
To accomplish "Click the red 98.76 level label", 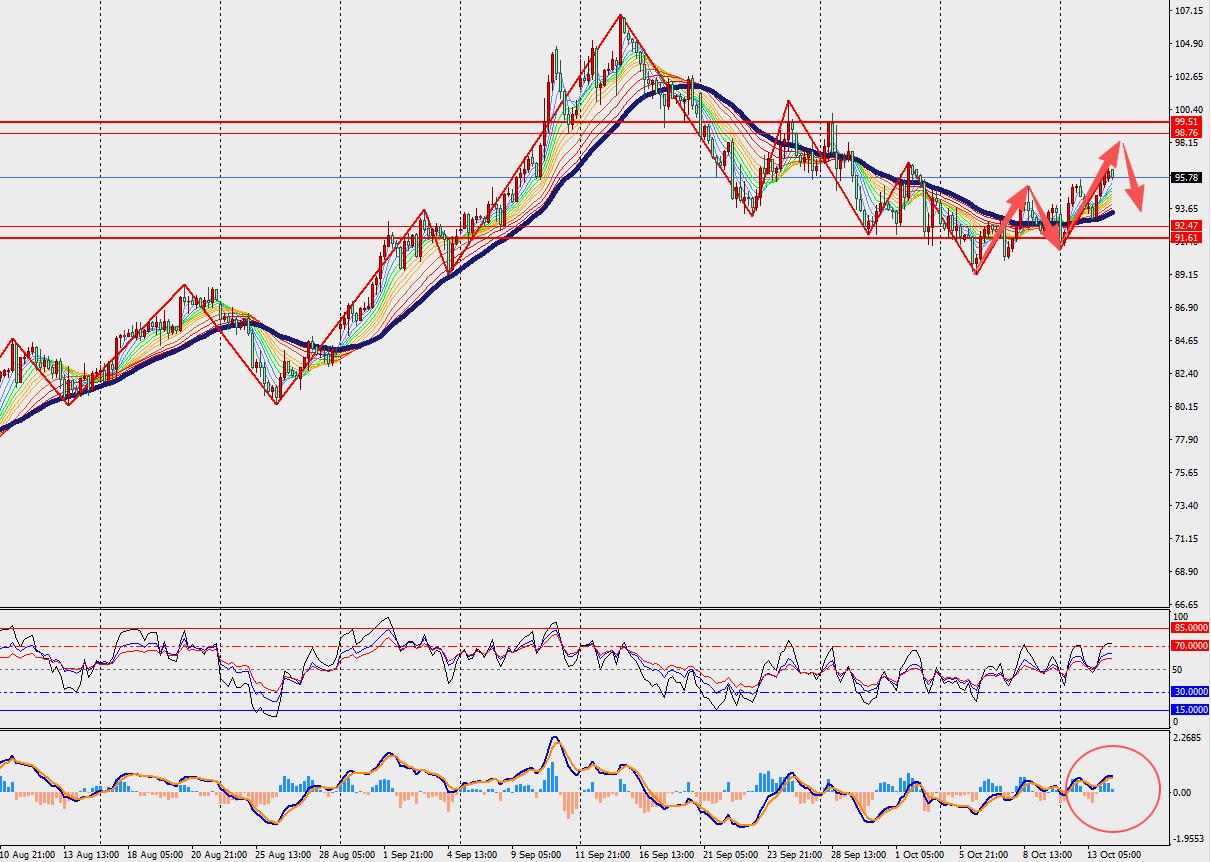I will [x=1186, y=133].
